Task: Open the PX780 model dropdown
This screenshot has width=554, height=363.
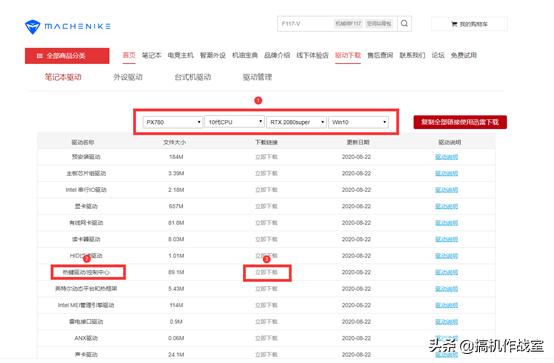Action: 172,122
